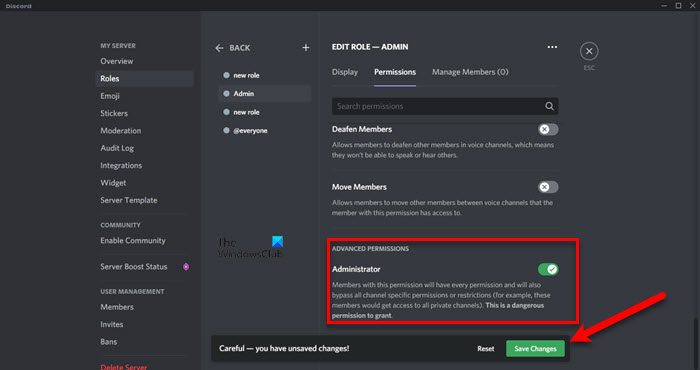The height and width of the screenshot is (370, 700).
Task: Turn off the Administrator permission toggle
Action: (548, 269)
